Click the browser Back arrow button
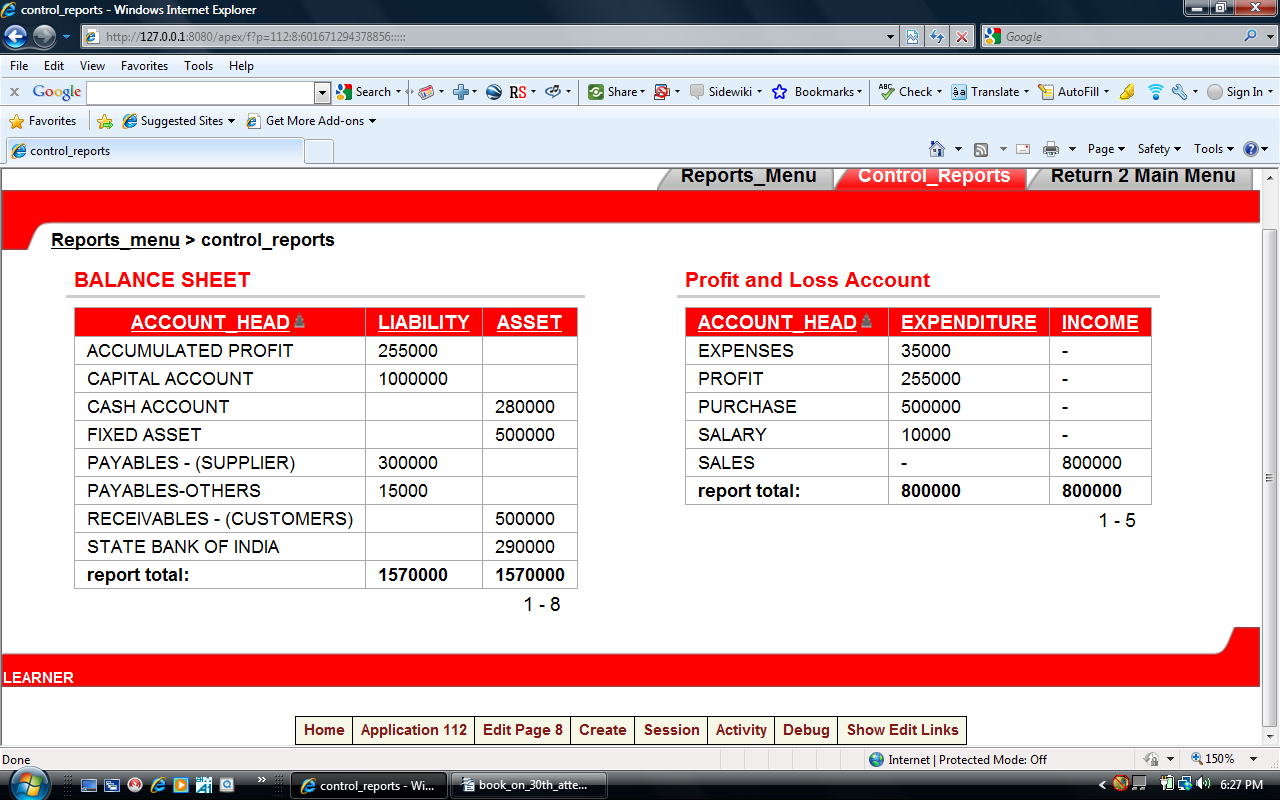 tap(16, 37)
